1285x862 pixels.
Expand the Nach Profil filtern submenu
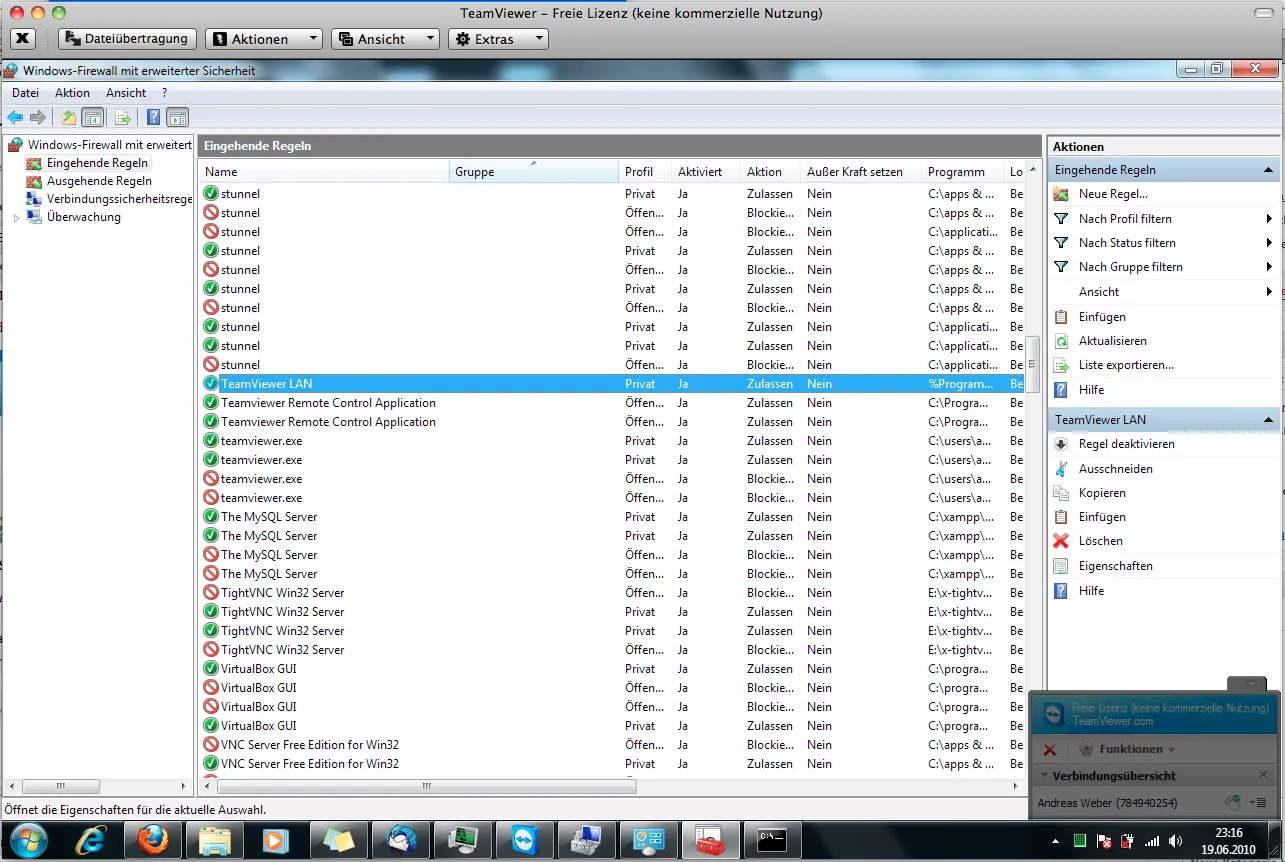[x=1125, y=218]
